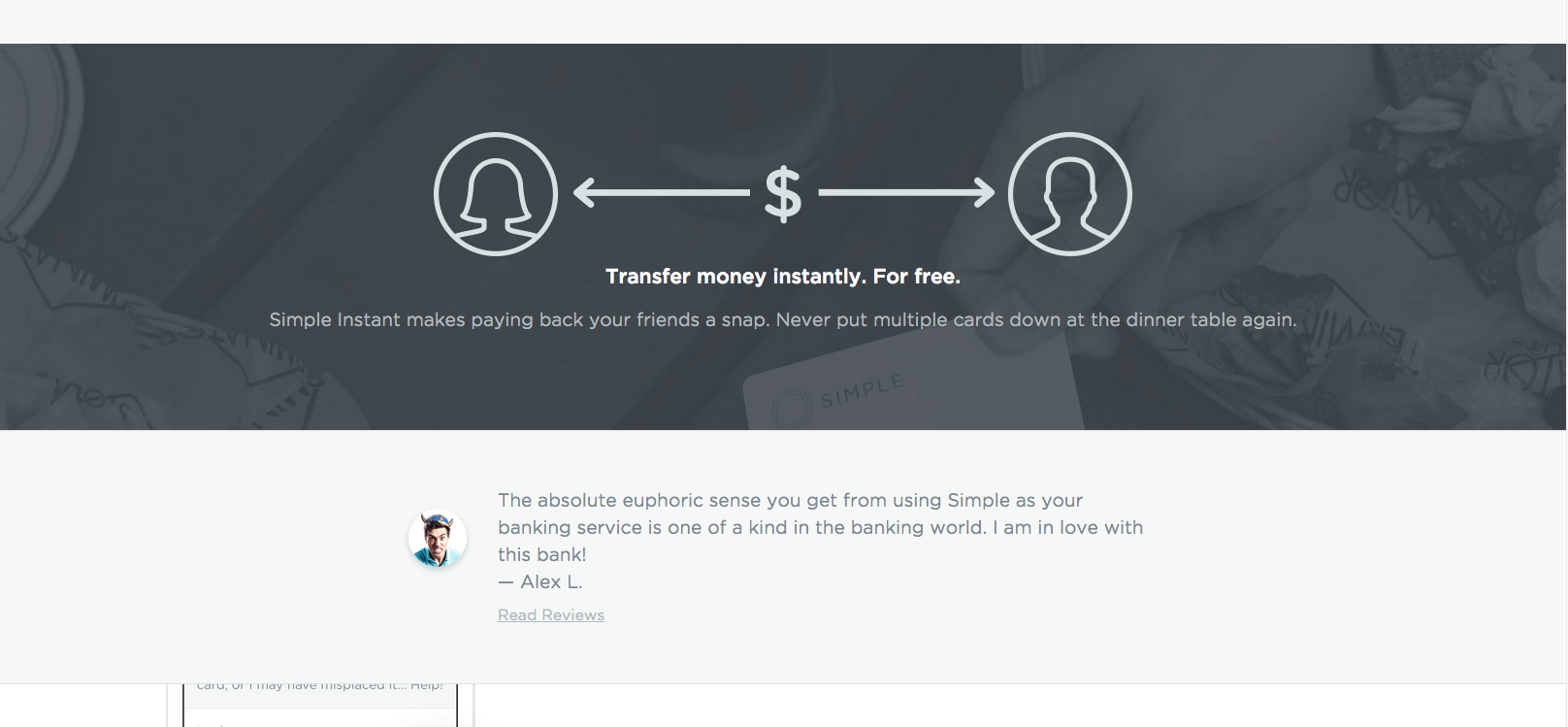Click the 'Transfer money instantly. For free.' heading
The width and height of the screenshot is (1568, 727).
click(783, 277)
